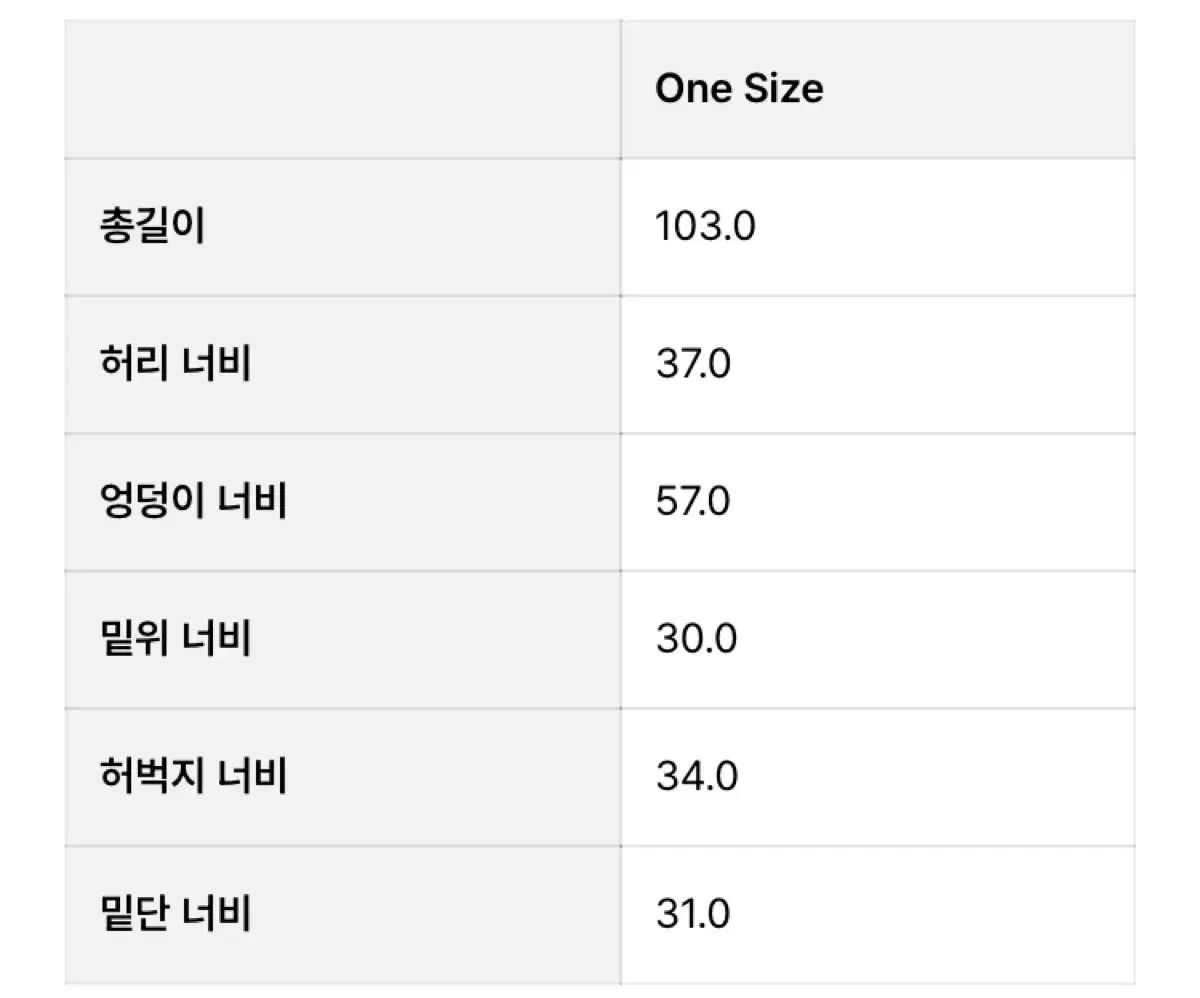This screenshot has height=998, width=1200.
Task: Click 너비 in the 엉덩이 너비 label
Action: (x=253, y=500)
